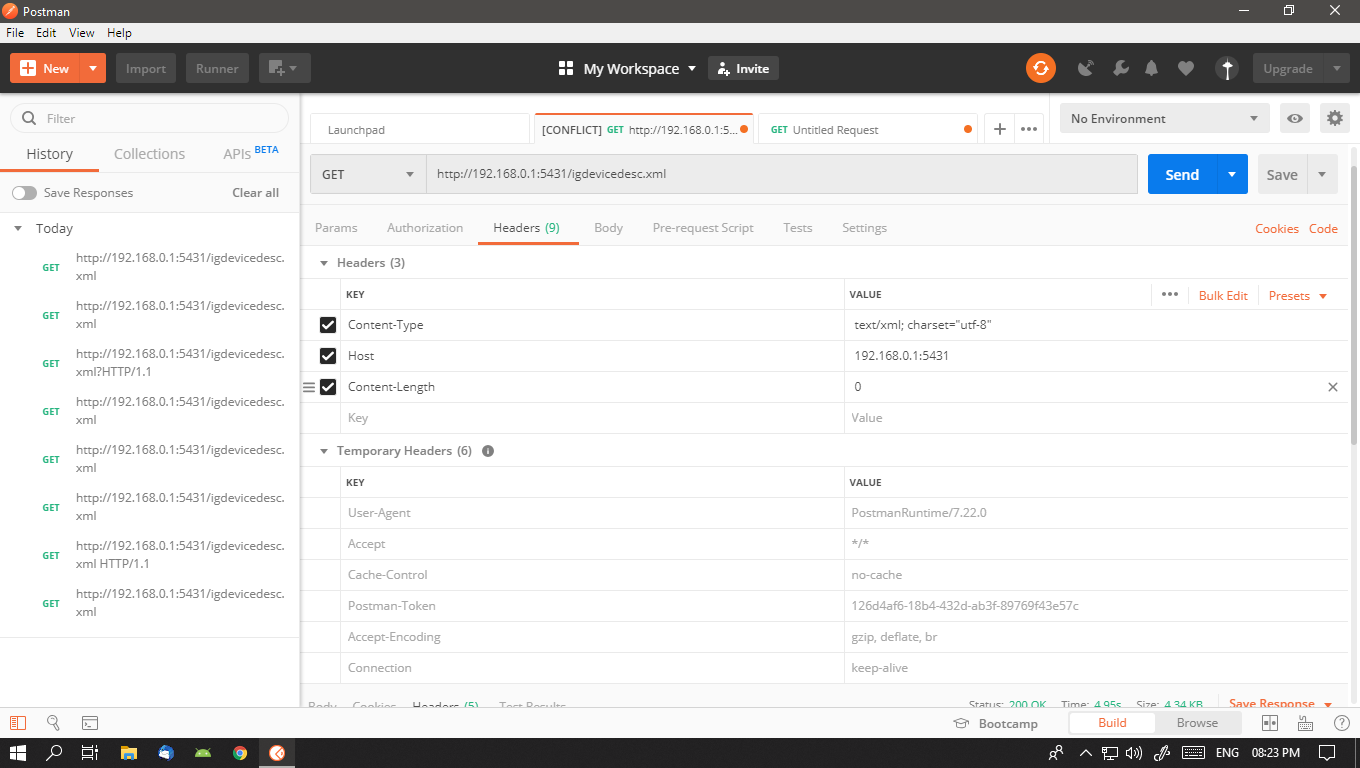Open the satellite capture requests icon
The height and width of the screenshot is (768, 1360).
tap(1085, 68)
